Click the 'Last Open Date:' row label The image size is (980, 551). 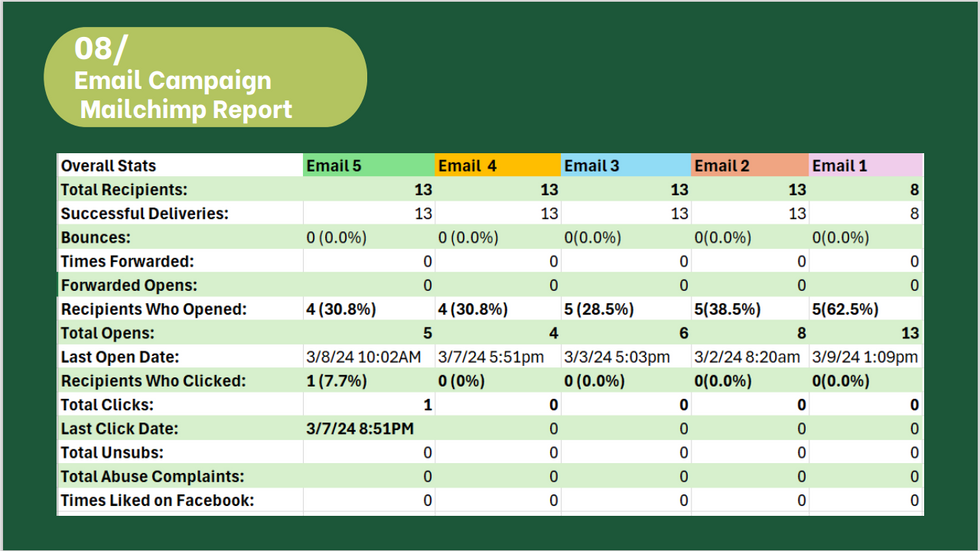[120, 357]
